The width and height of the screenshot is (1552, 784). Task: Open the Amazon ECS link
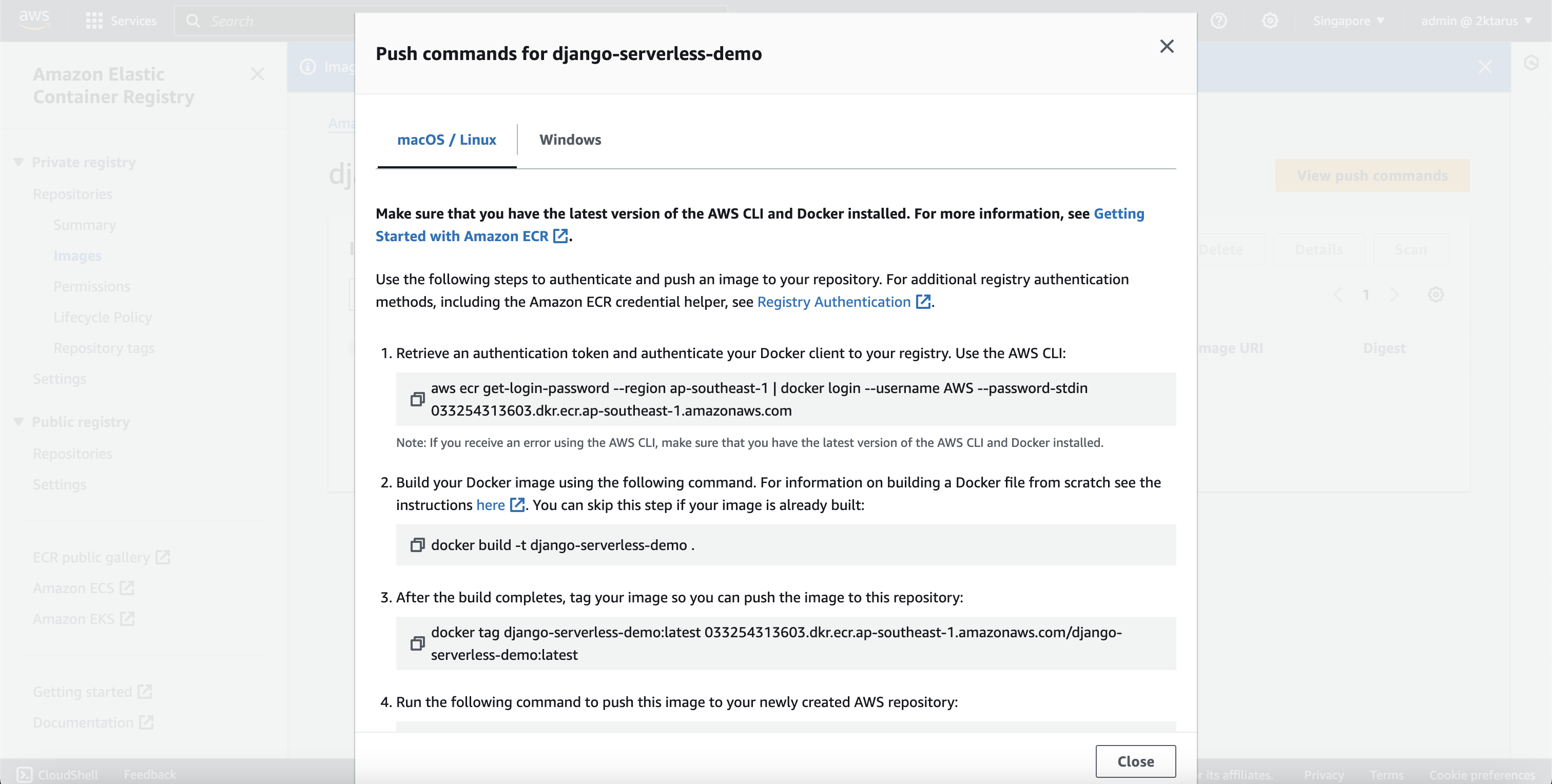83,587
